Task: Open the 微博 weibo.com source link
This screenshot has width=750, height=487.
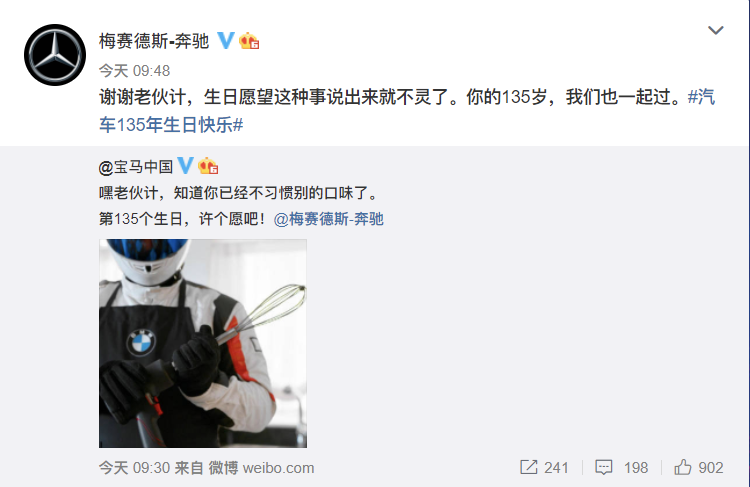Action: [x=262, y=467]
